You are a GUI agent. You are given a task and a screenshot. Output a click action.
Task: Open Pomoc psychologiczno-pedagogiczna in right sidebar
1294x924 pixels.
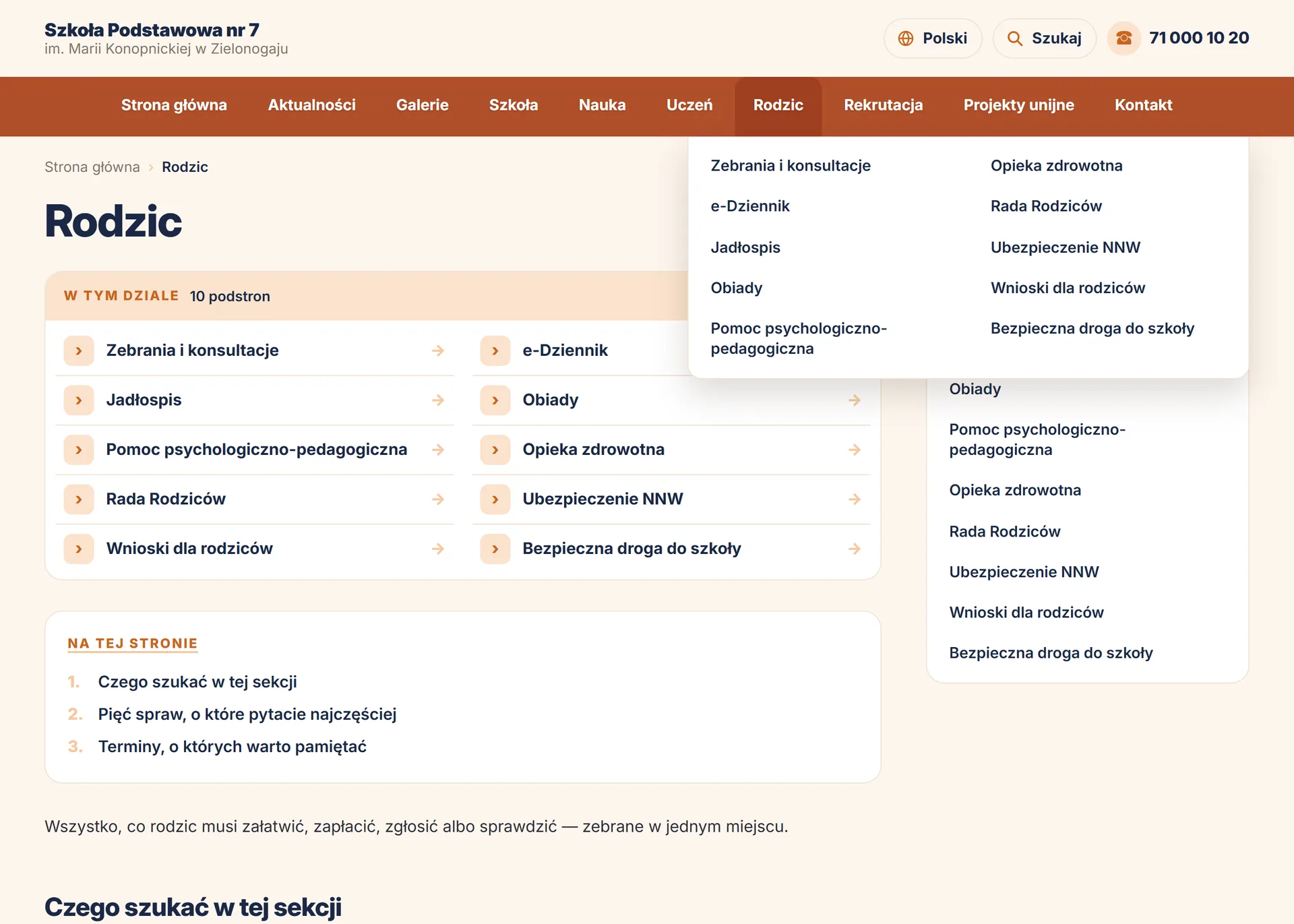tap(1037, 439)
